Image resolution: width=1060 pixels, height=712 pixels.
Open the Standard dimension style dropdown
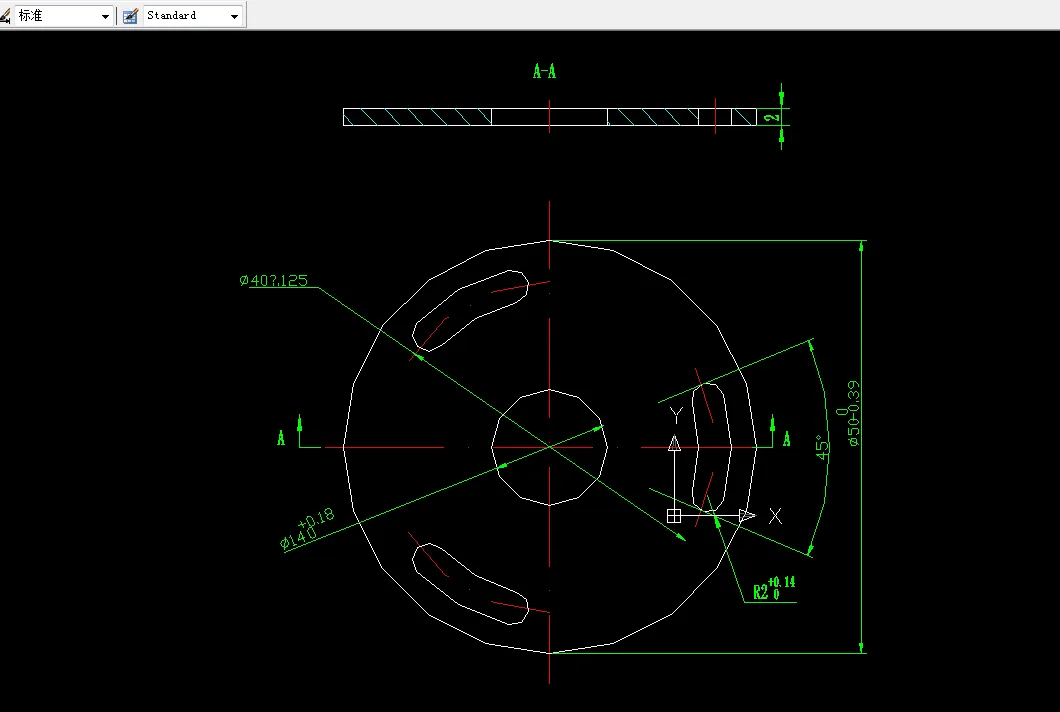coord(193,16)
